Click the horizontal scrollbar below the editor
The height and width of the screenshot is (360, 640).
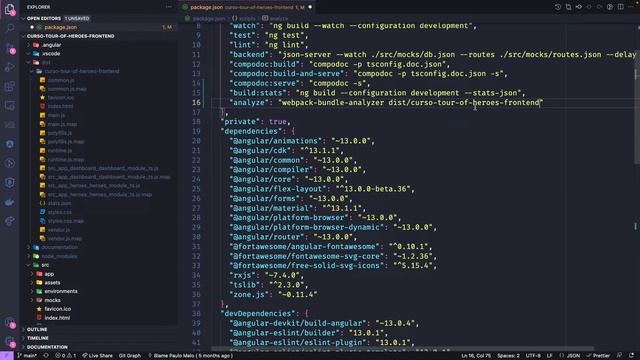(402, 349)
